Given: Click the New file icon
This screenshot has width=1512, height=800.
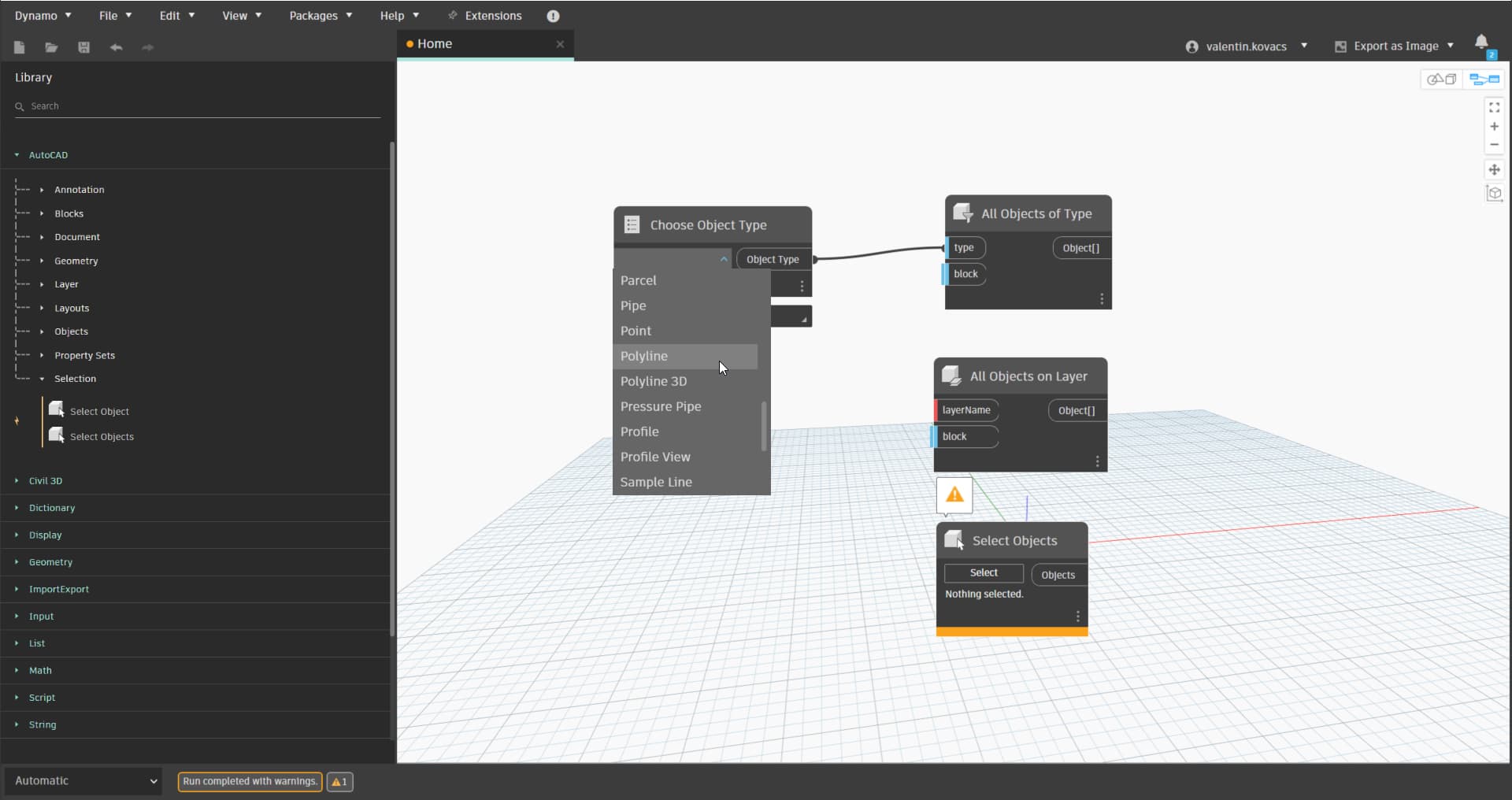Looking at the screenshot, I should [19, 47].
